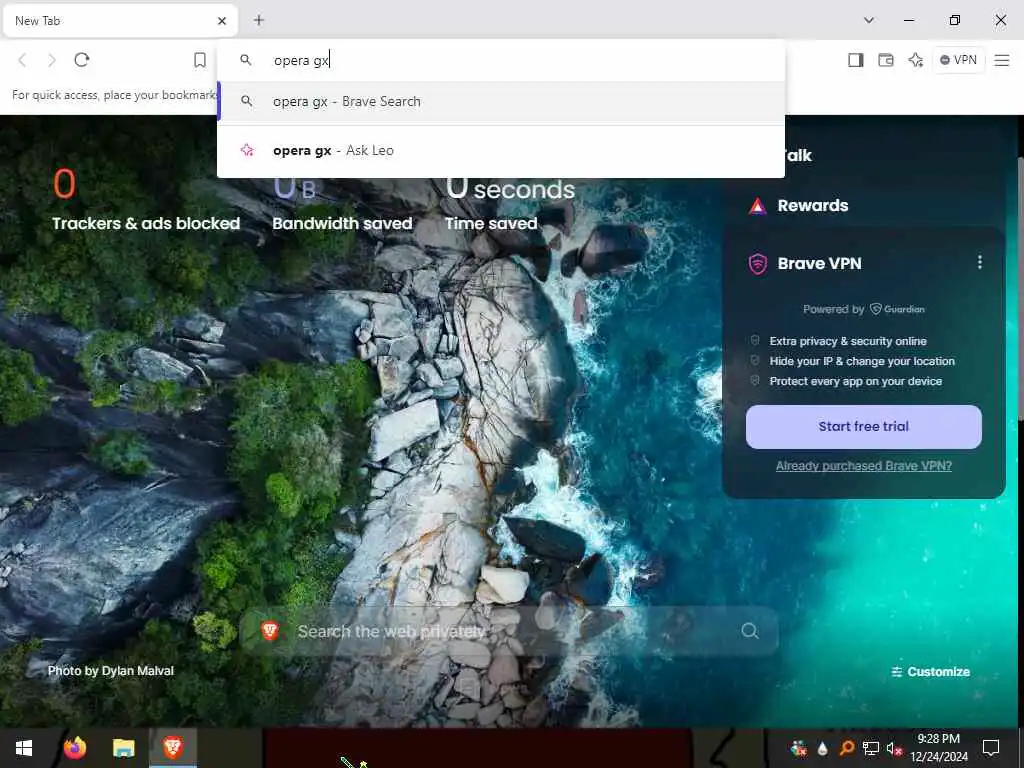The height and width of the screenshot is (768, 1024).
Task: Click 'Time saved' stat
Action: pos(491,223)
